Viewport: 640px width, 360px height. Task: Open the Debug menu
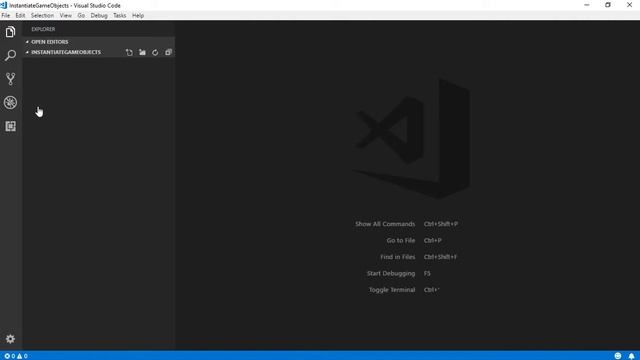[99, 16]
